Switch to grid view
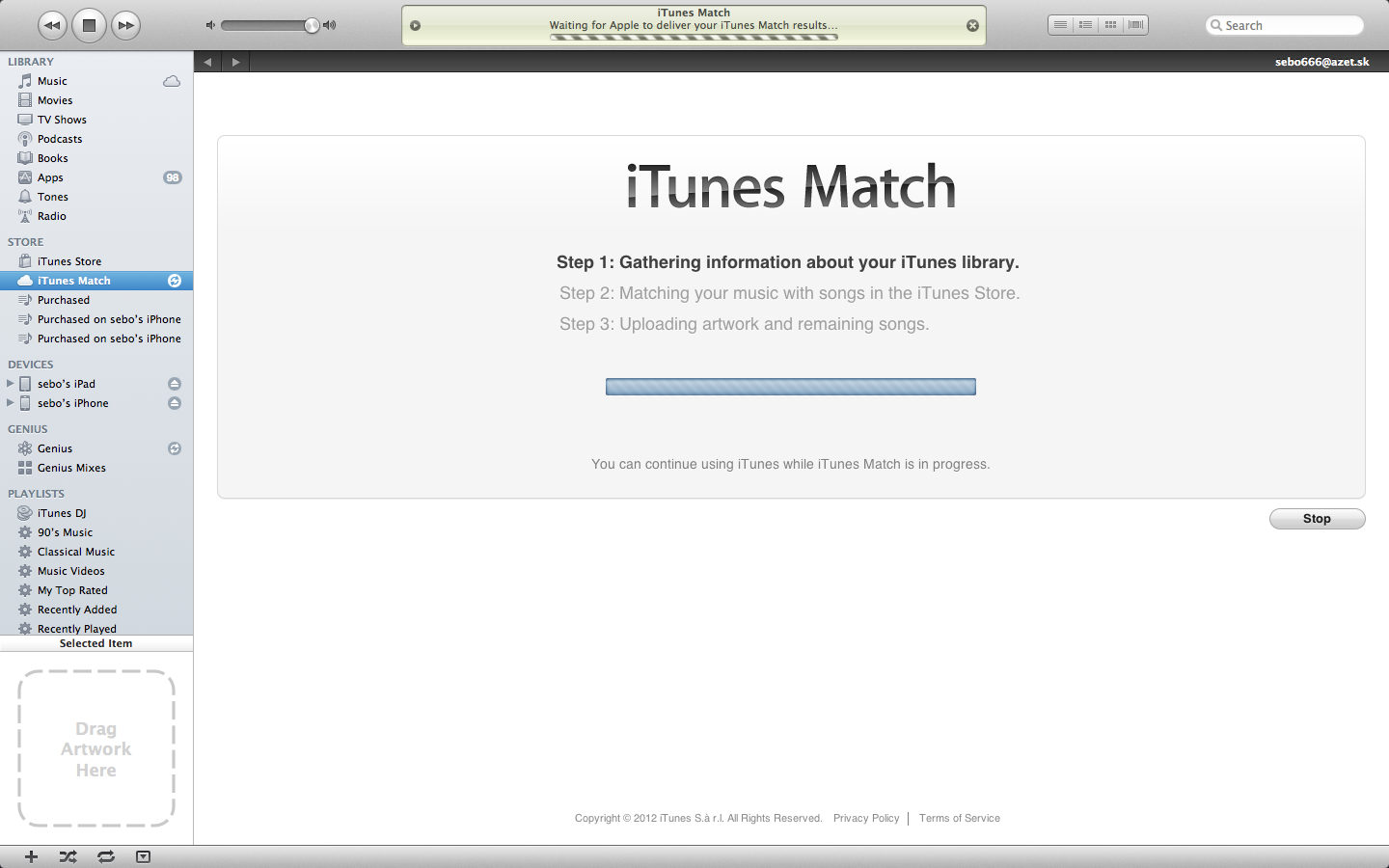The height and width of the screenshot is (868, 1389). coord(1110,25)
